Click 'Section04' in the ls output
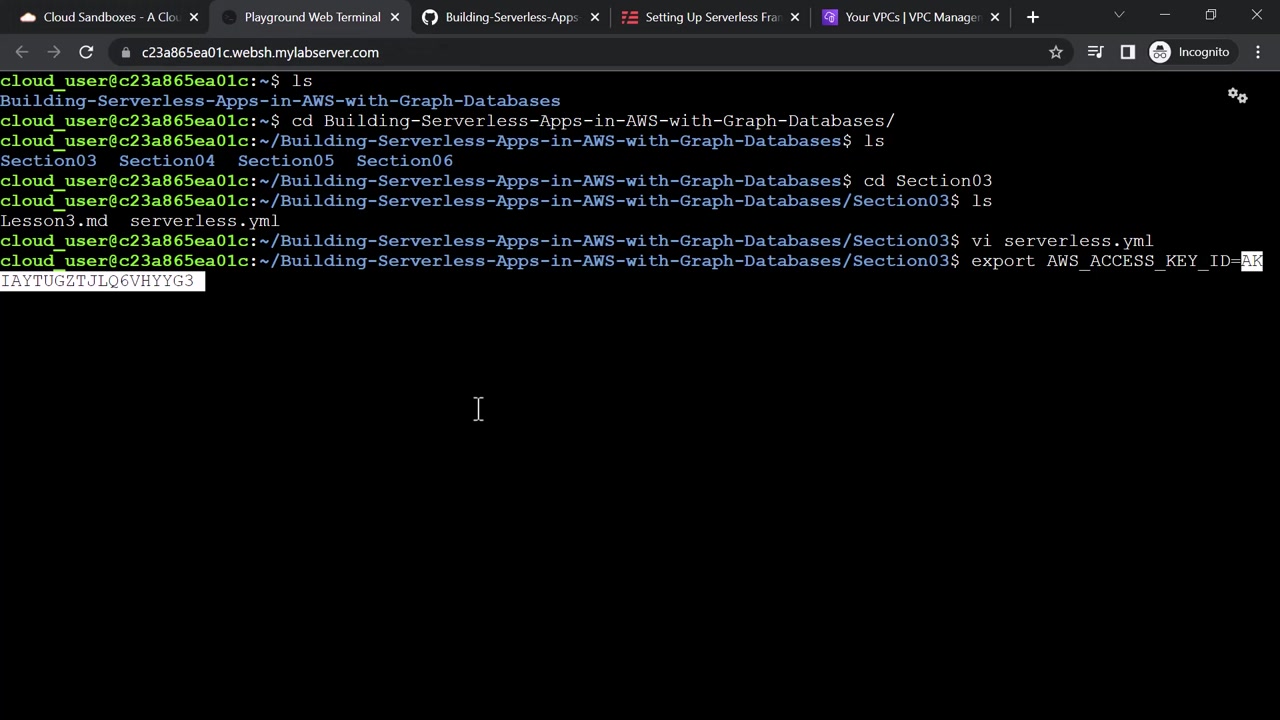This screenshot has width=1280, height=720. point(167,161)
